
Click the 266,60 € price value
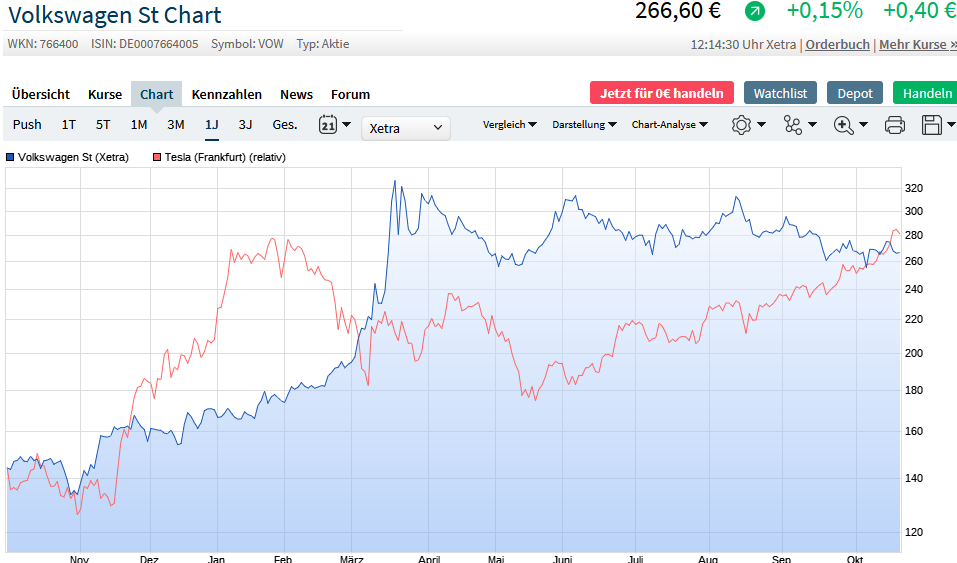pyautogui.click(x=677, y=10)
